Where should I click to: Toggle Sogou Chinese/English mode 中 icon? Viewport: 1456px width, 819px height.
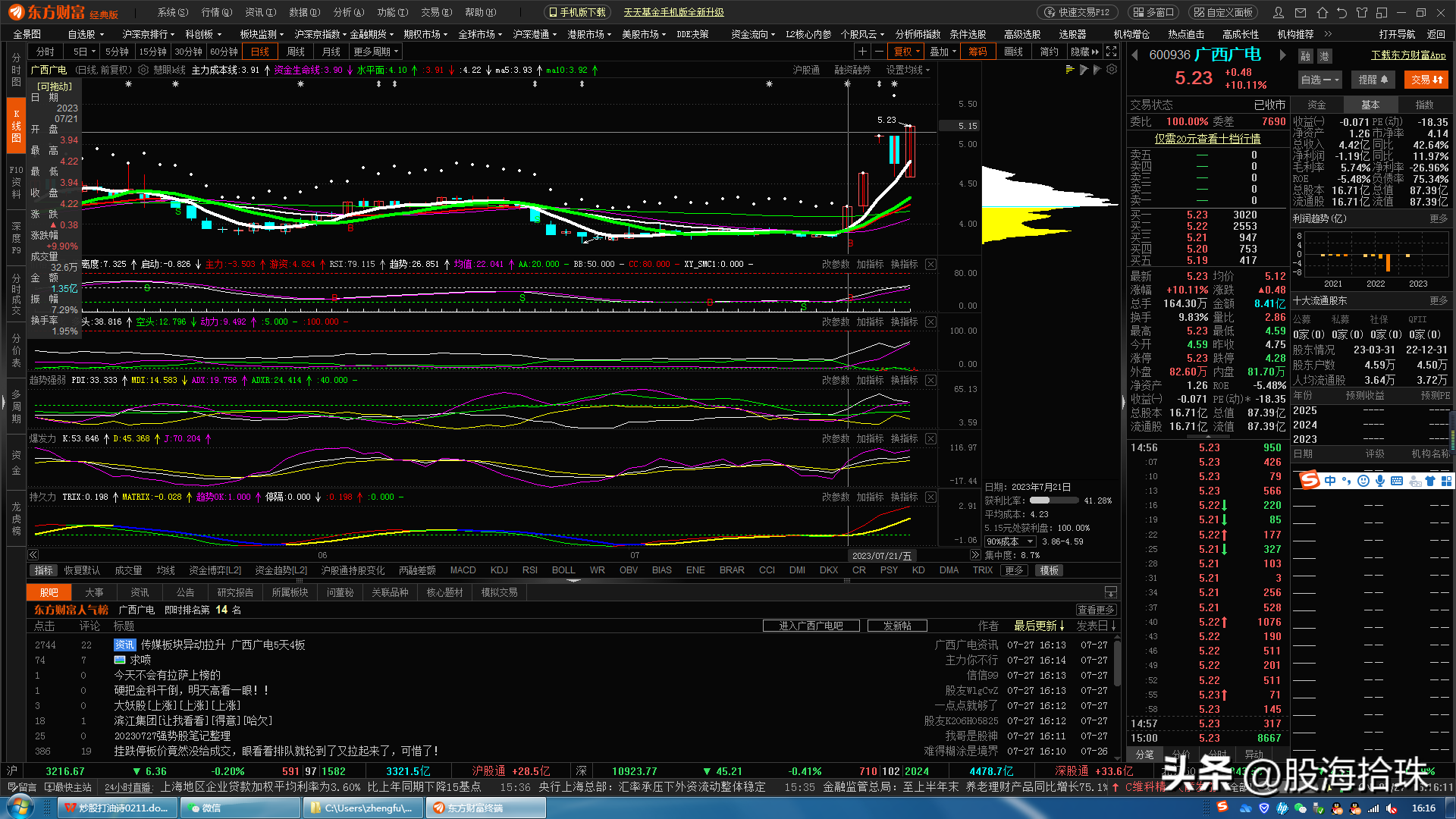1330,481
